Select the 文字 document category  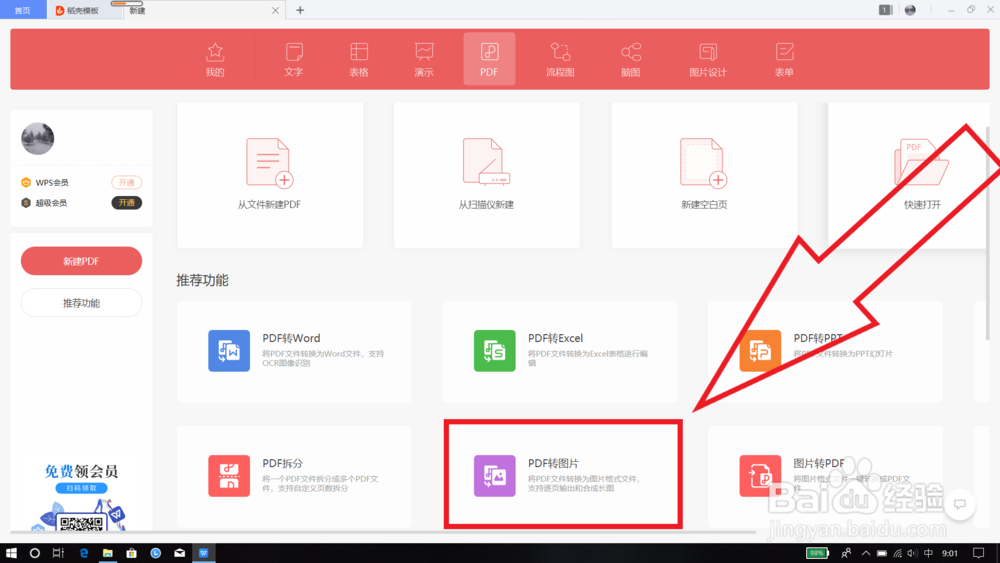pyautogui.click(x=293, y=59)
